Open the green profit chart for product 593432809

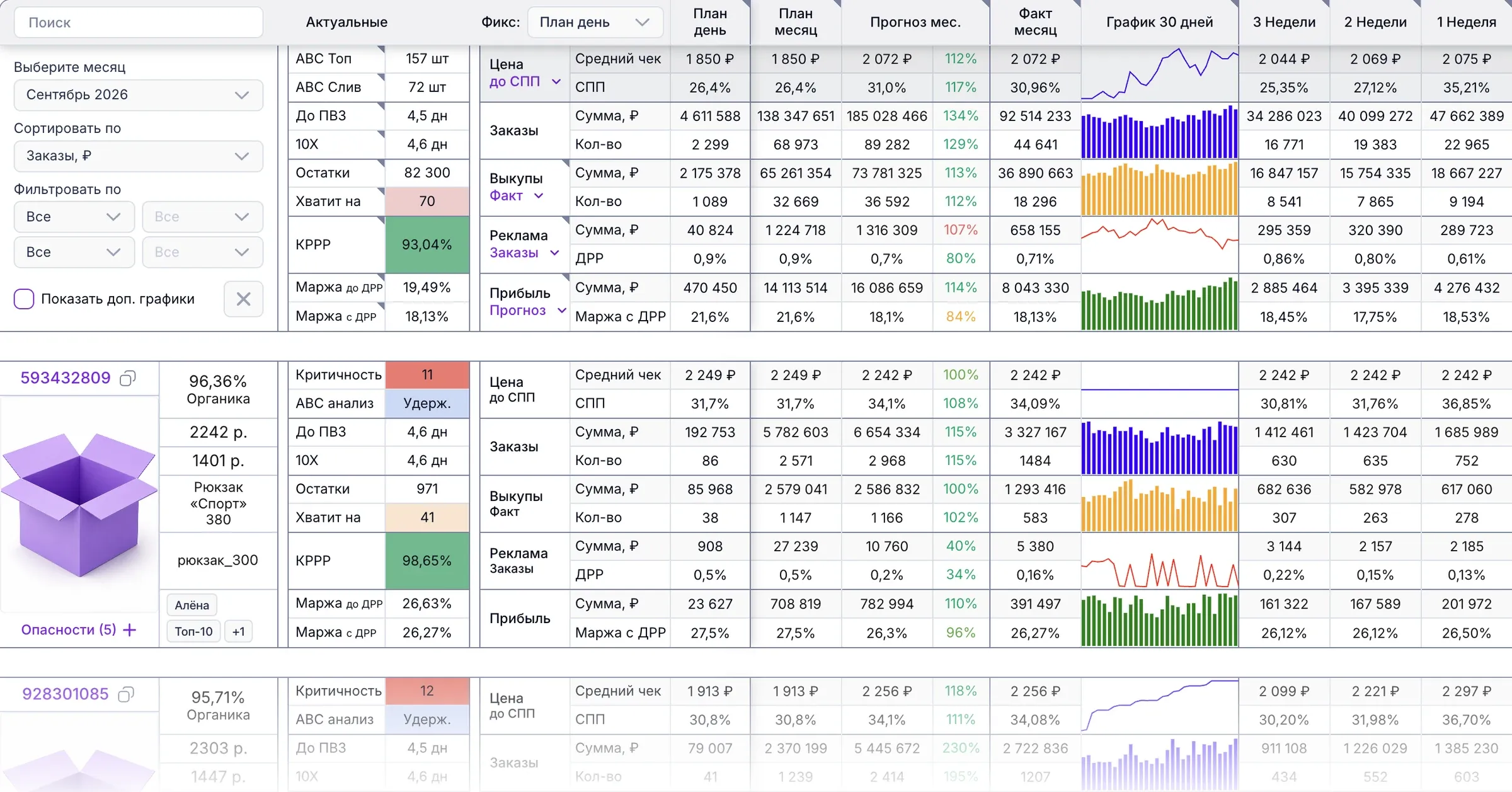tap(1160, 619)
